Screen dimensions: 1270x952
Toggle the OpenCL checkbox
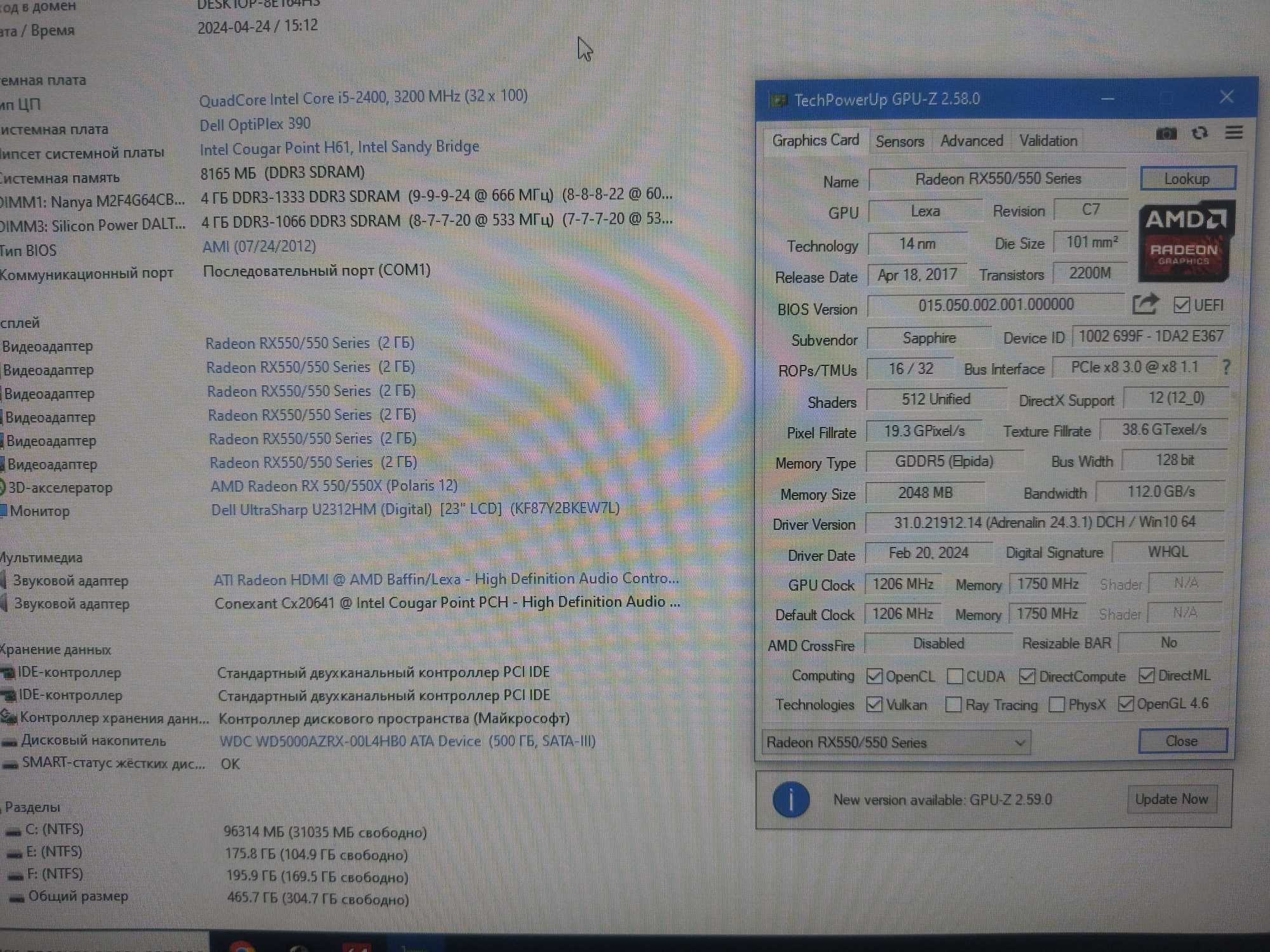point(874,677)
